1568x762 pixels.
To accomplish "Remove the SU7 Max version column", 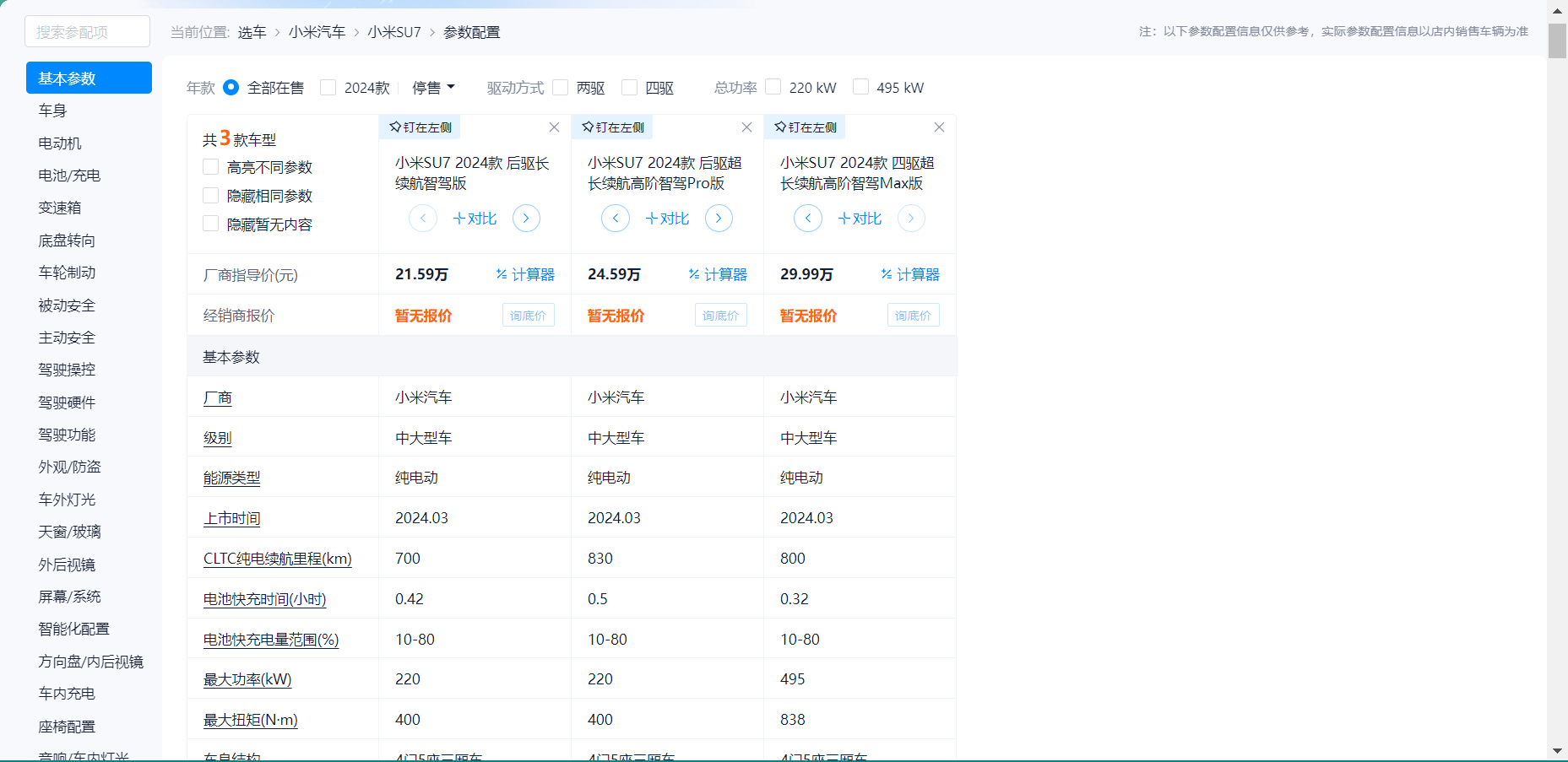I will click(x=939, y=127).
